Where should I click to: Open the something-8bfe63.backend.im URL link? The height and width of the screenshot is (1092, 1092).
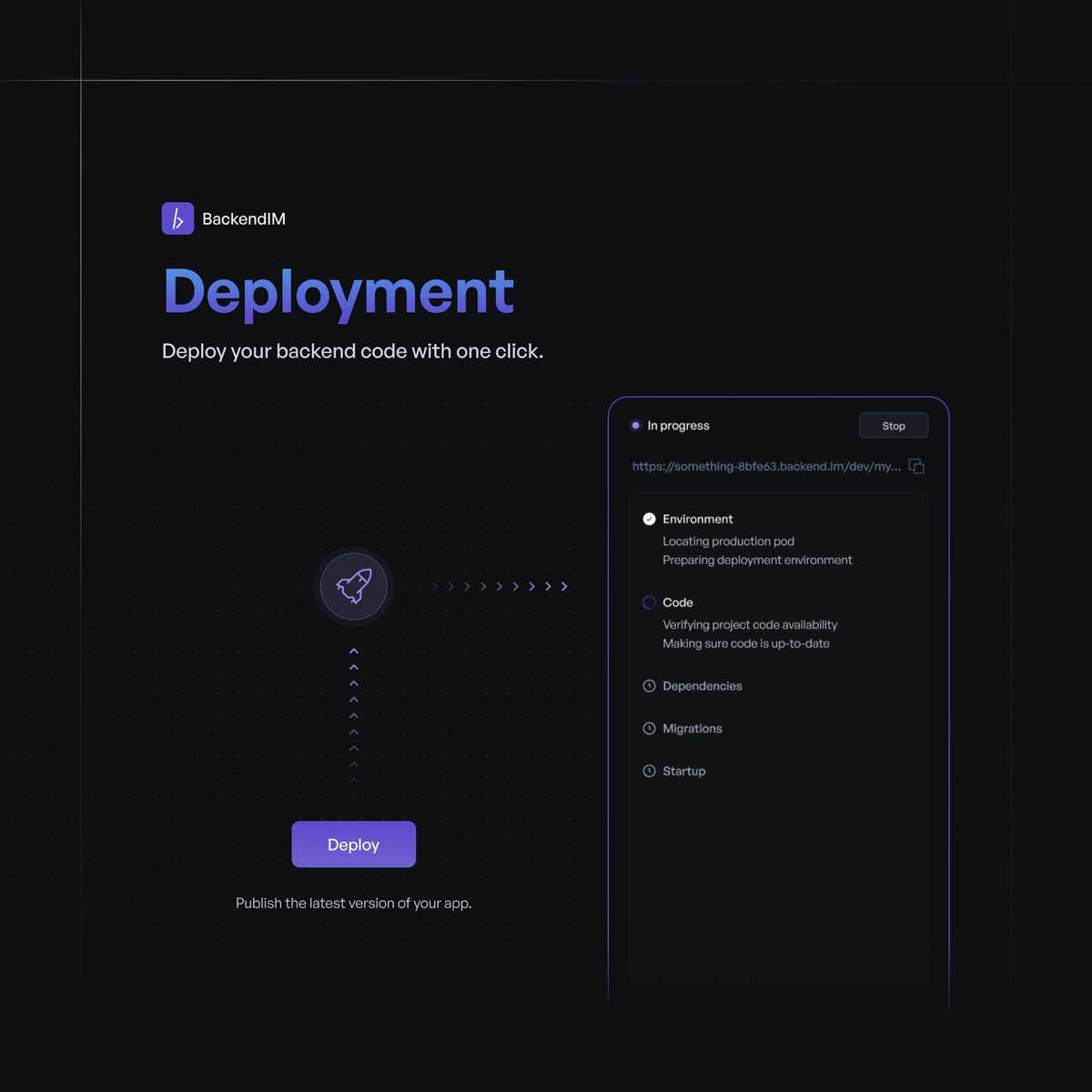coord(766,466)
